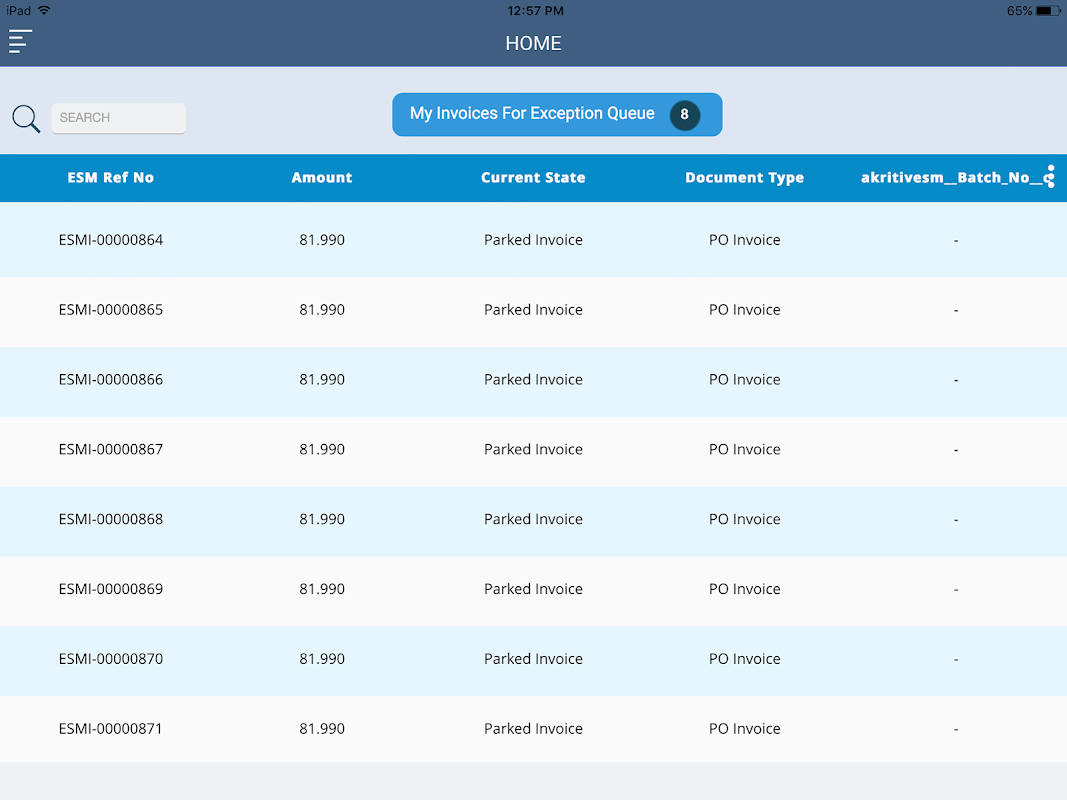Viewport: 1067px width, 800px height.
Task: Click Parked Invoice state of ESMI-00000869
Action: click(534, 589)
